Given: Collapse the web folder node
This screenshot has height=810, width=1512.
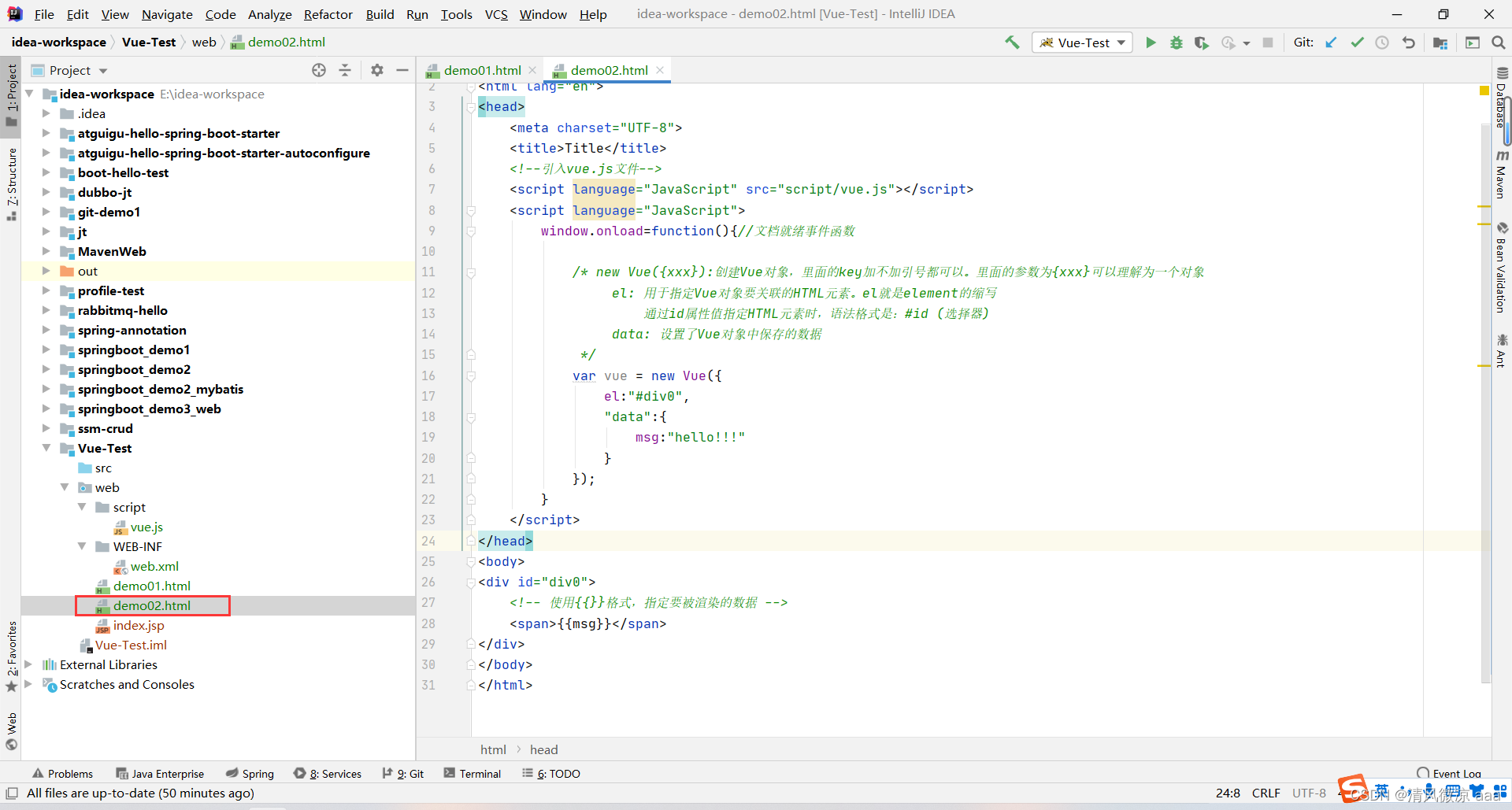Looking at the screenshot, I should coord(65,487).
